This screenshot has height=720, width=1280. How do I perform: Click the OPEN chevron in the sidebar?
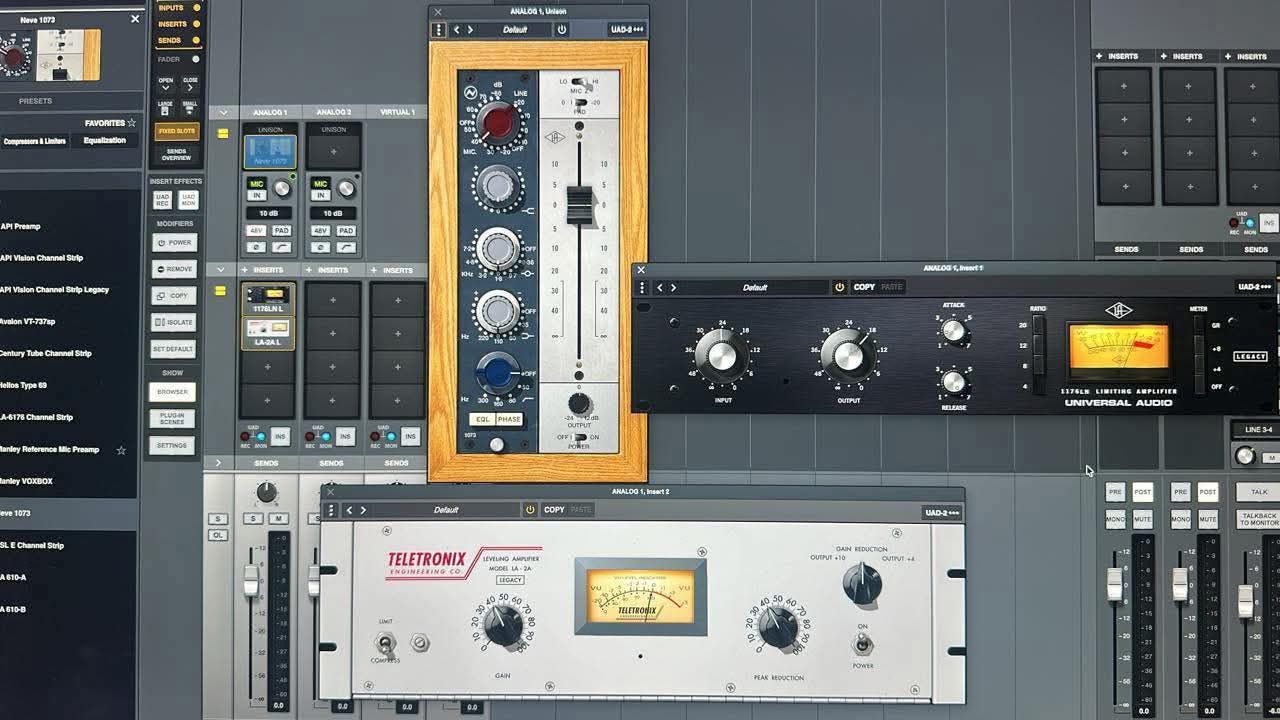pyautogui.click(x=165, y=87)
